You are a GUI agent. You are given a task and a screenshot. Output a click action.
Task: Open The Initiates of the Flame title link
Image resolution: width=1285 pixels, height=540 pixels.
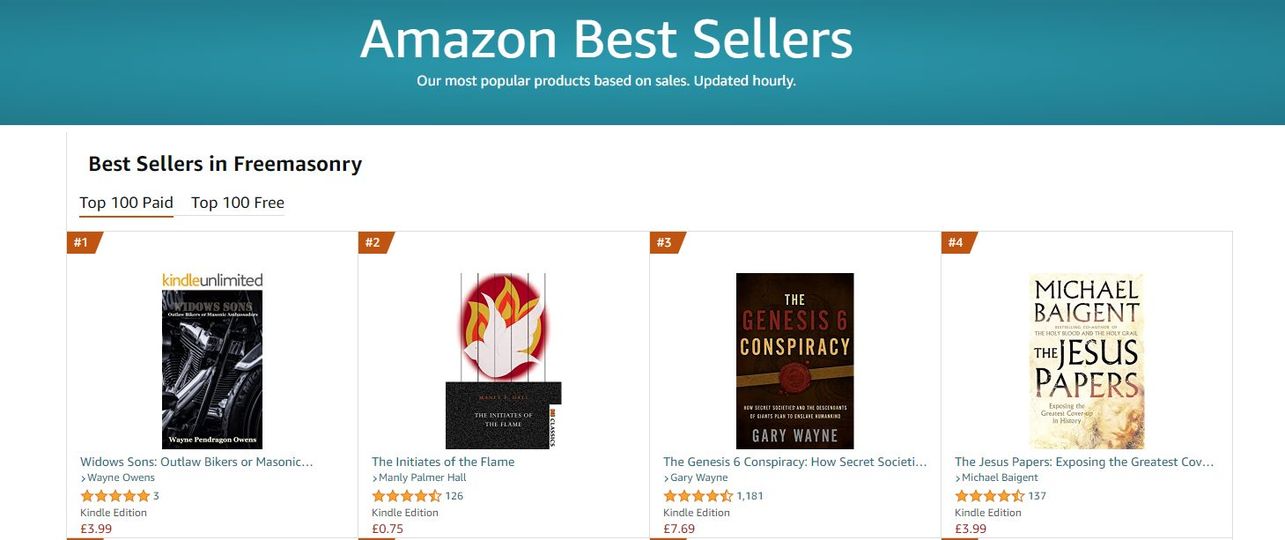click(x=443, y=462)
